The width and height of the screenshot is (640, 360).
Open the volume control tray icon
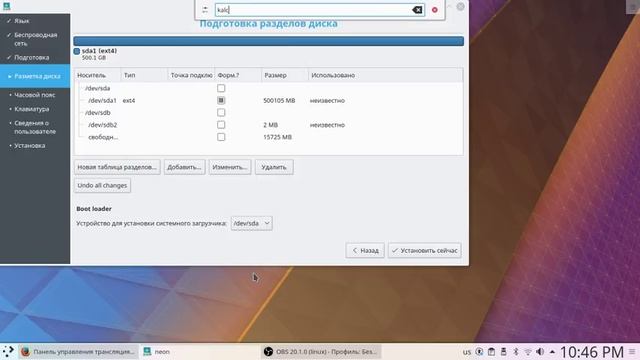pos(540,351)
